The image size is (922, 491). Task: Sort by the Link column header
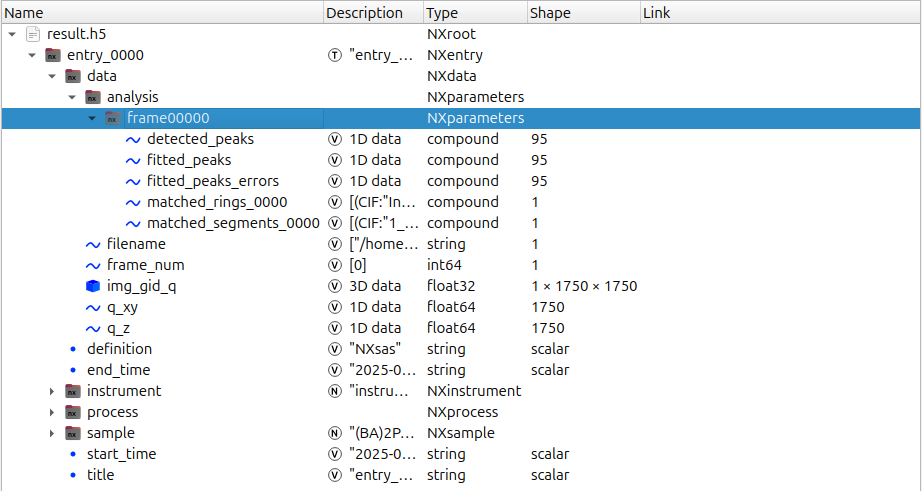[x=780, y=12]
